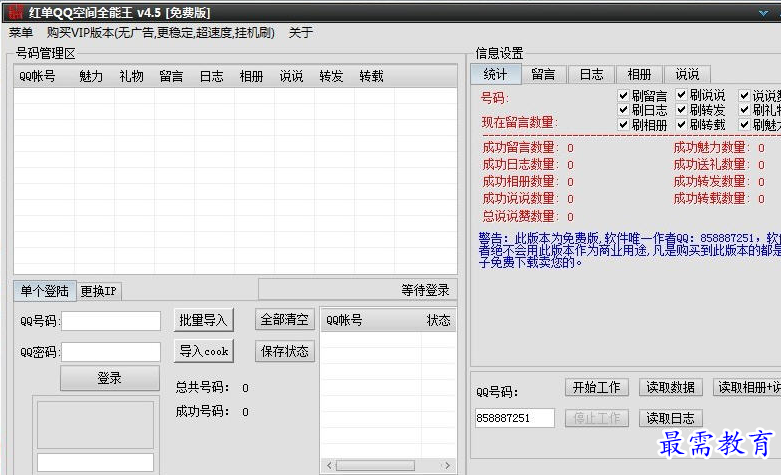Click the 批量导入 button

pyautogui.click(x=204, y=320)
